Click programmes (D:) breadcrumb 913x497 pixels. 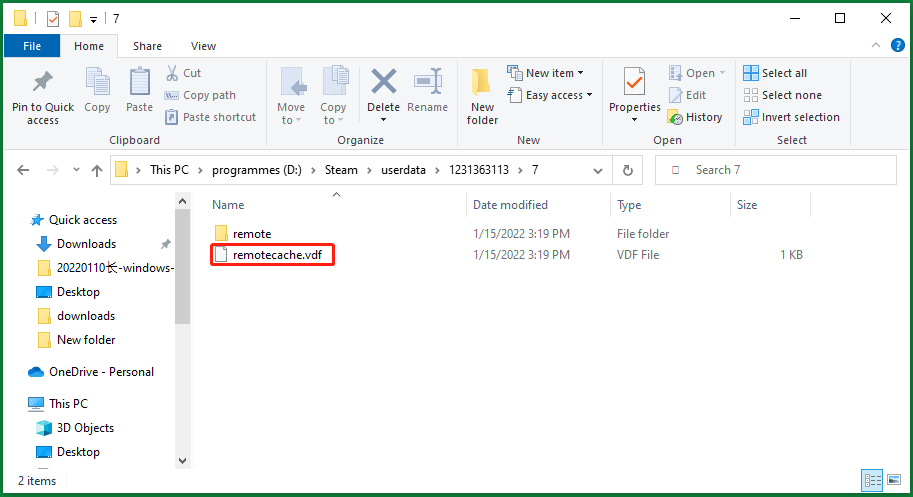[x=257, y=170]
